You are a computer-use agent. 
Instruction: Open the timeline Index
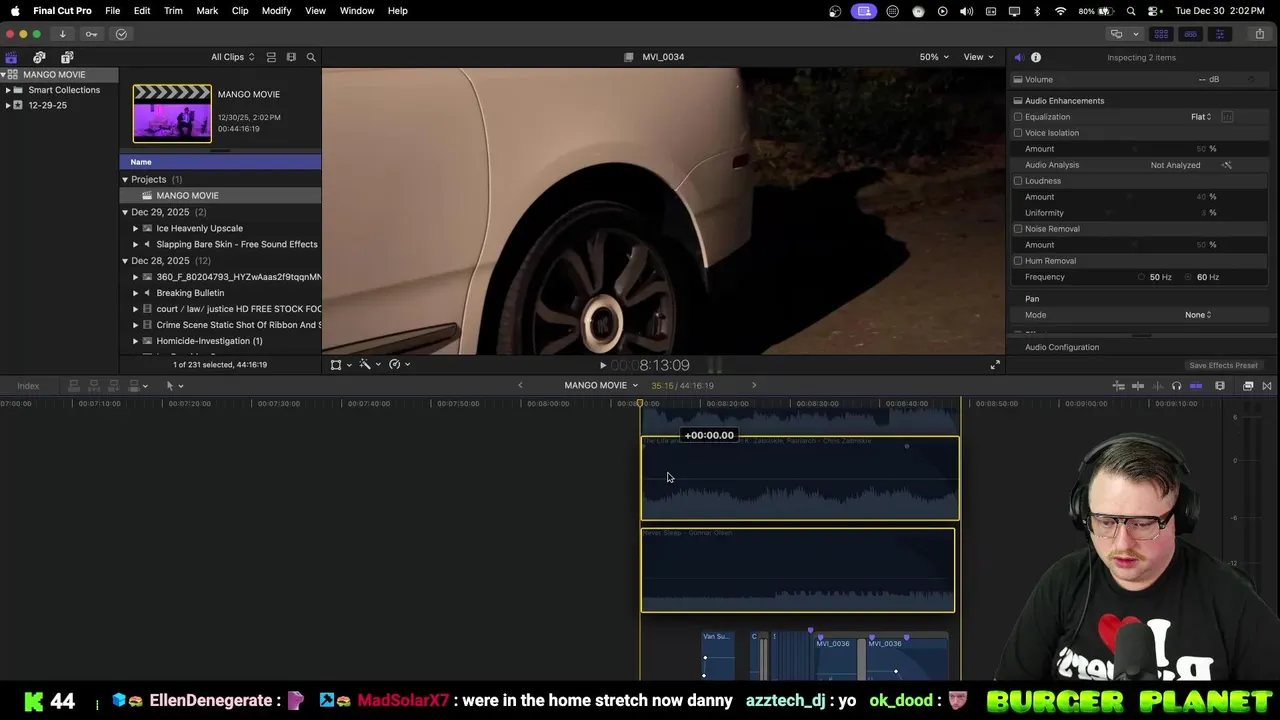tap(28, 386)
